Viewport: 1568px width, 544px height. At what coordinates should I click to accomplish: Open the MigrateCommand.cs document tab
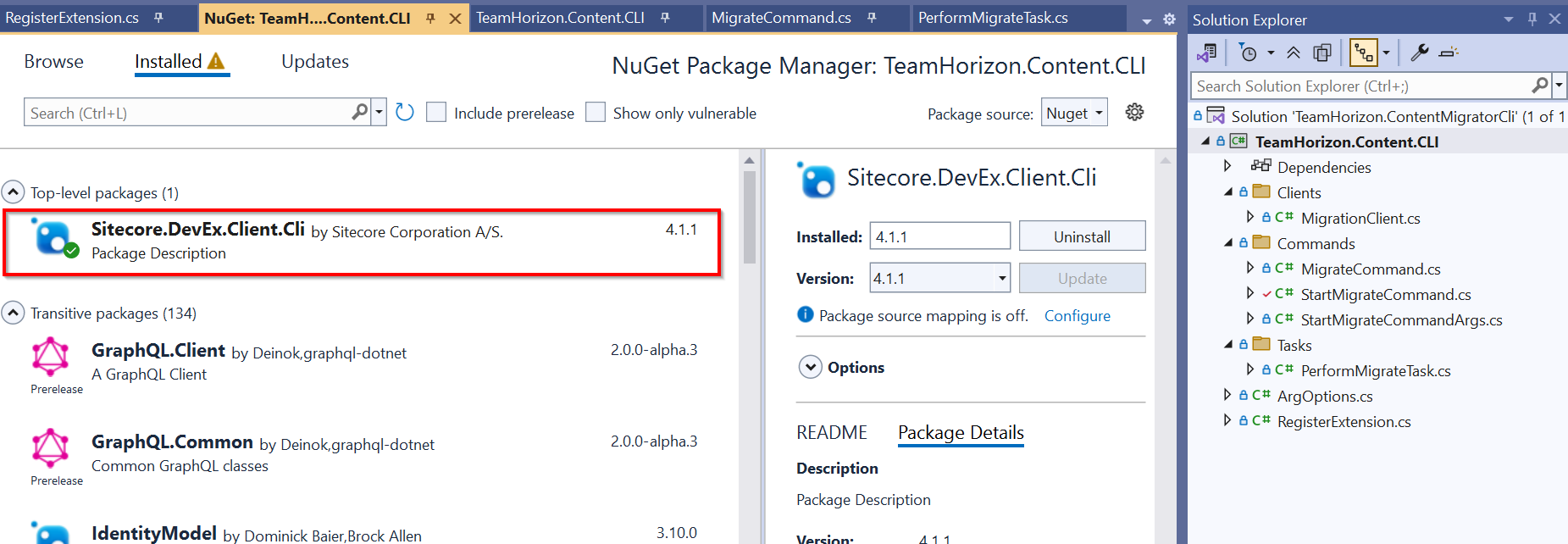coord(781,18)
